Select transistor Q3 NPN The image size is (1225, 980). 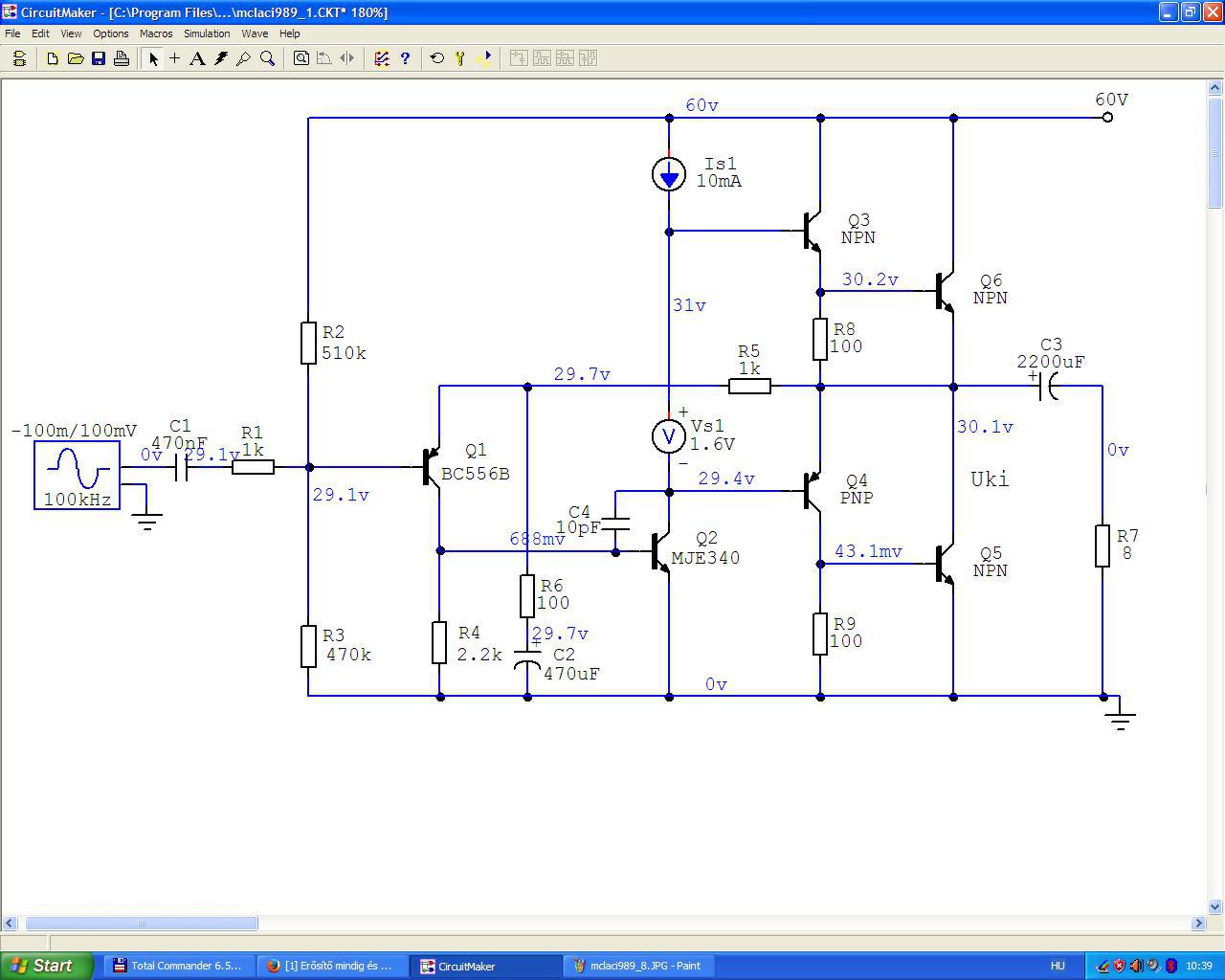point(812,232)
